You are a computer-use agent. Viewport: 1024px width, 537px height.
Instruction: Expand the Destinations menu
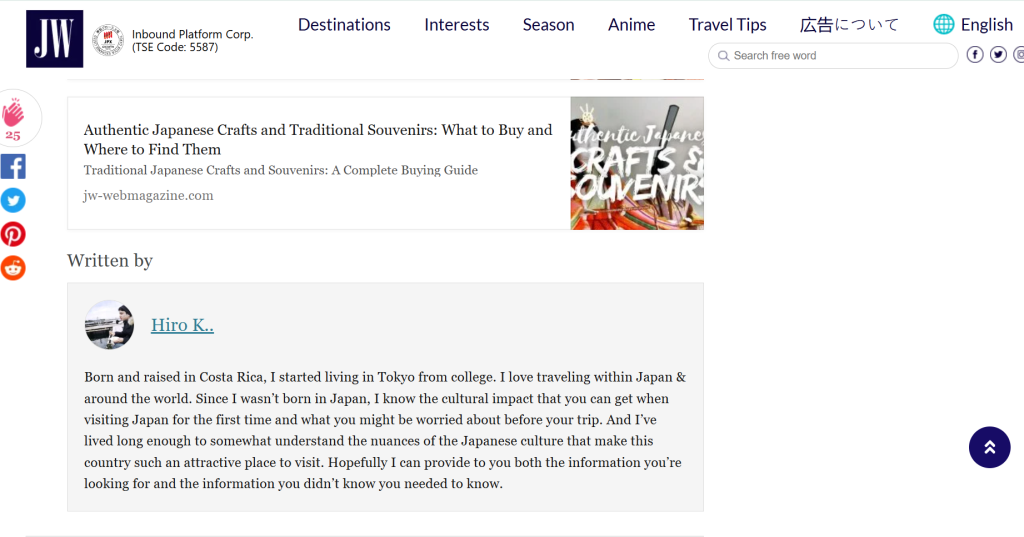(344, 25)
